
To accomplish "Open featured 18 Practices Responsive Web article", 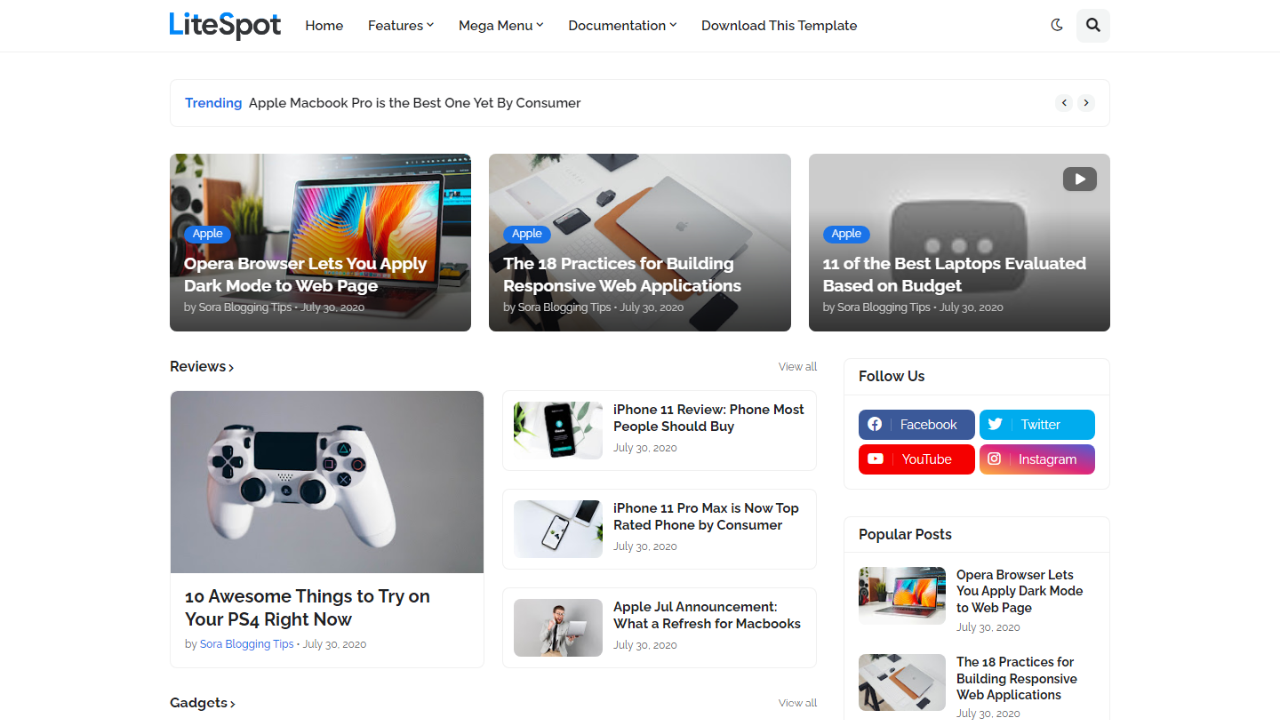I will tap(622, 274).
